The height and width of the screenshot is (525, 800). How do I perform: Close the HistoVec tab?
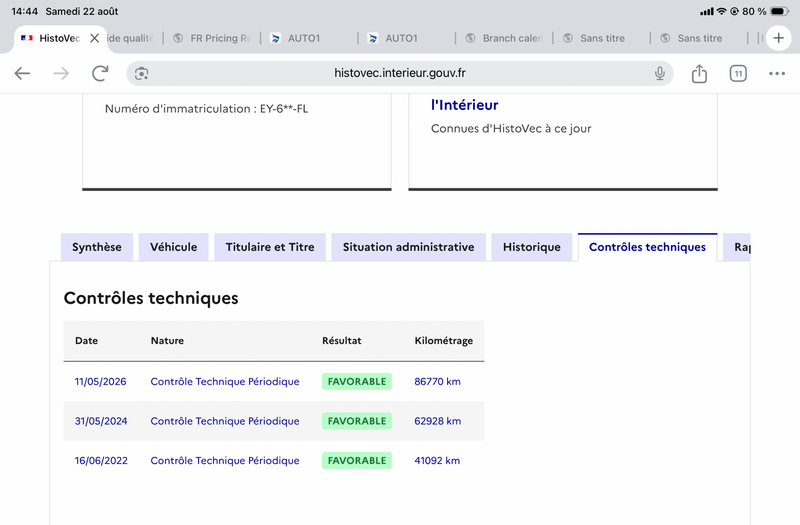pos(94,38)
